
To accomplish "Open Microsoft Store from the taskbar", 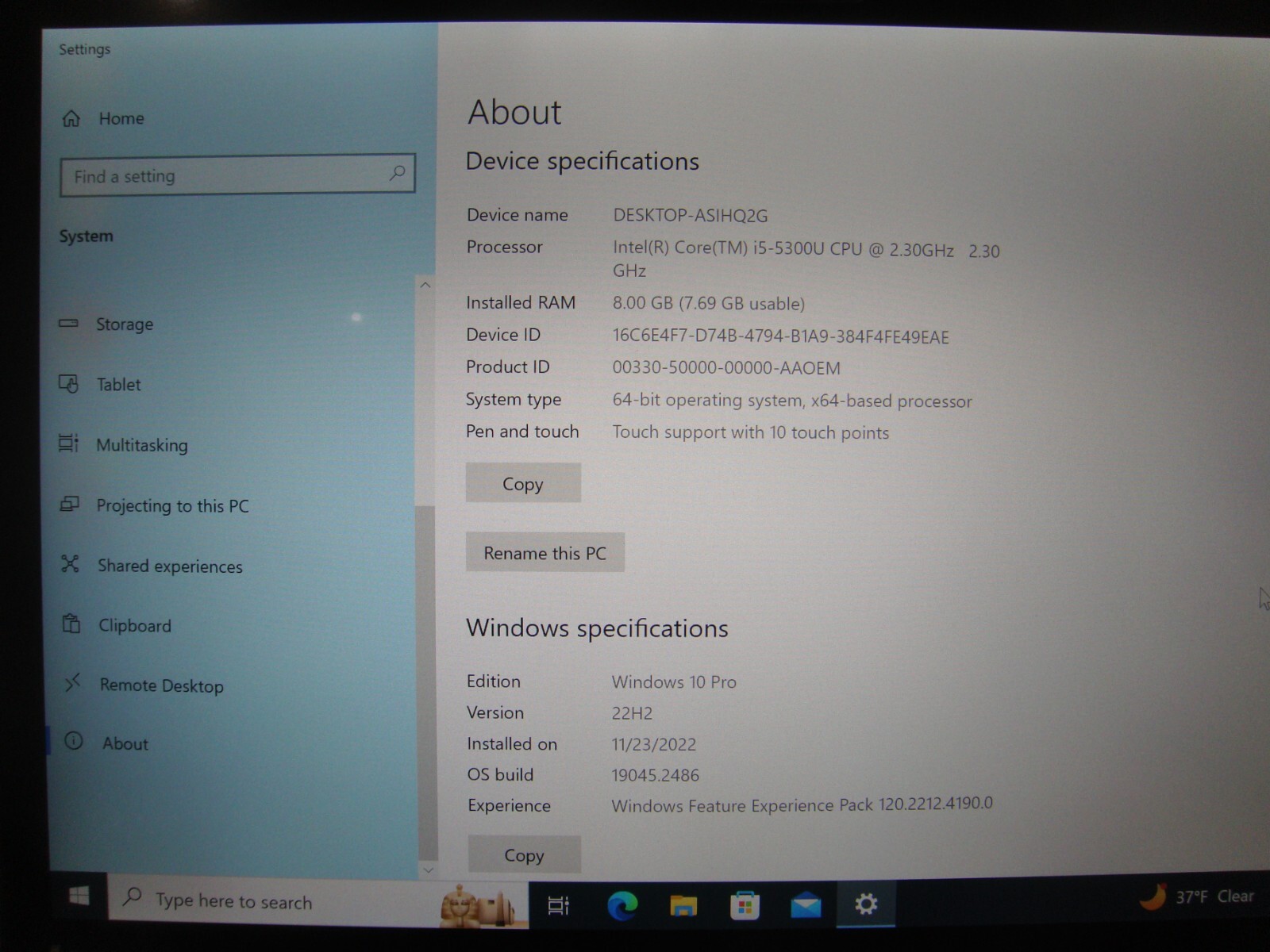I will (x=745, y=905).
